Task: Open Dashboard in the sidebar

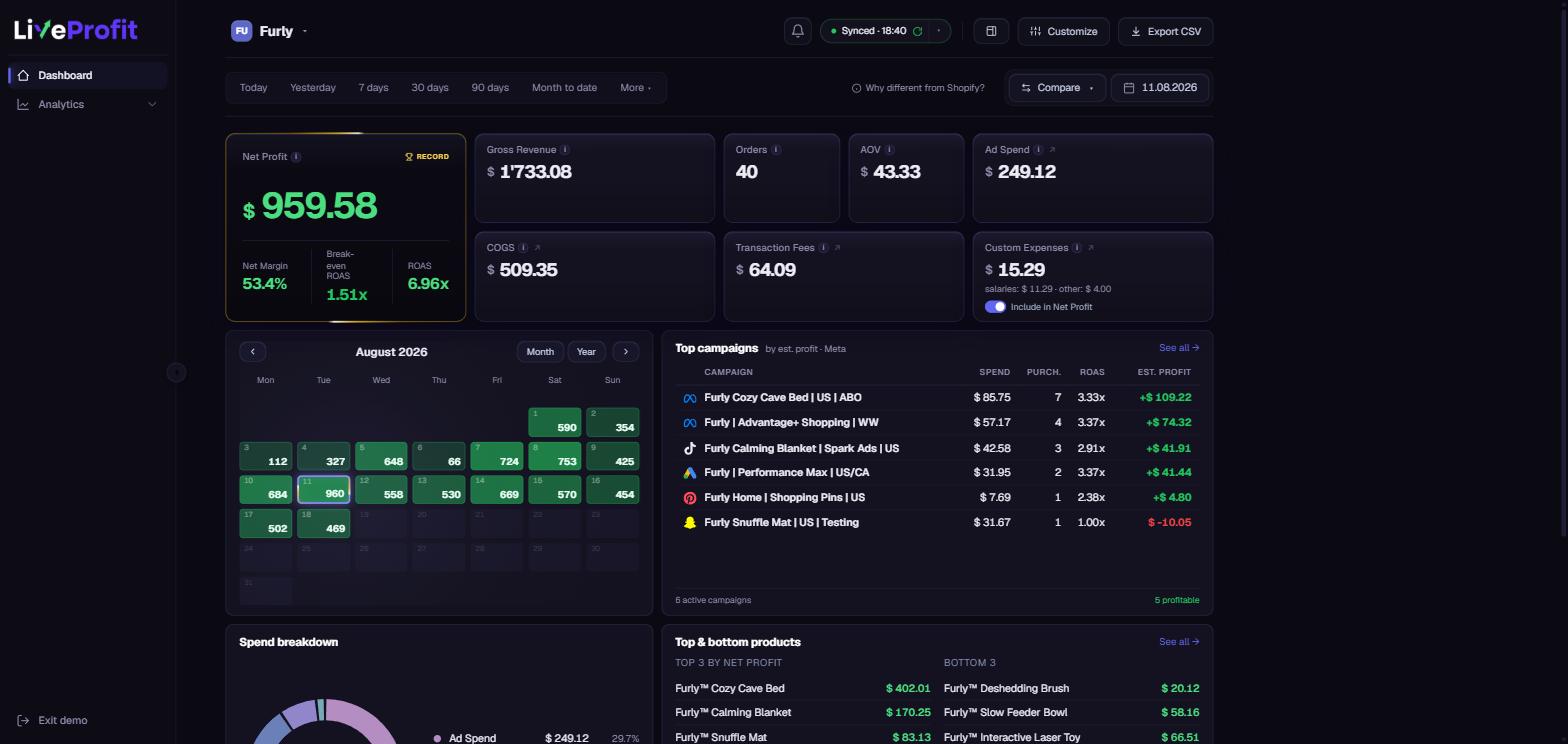Action: (88, 75)
